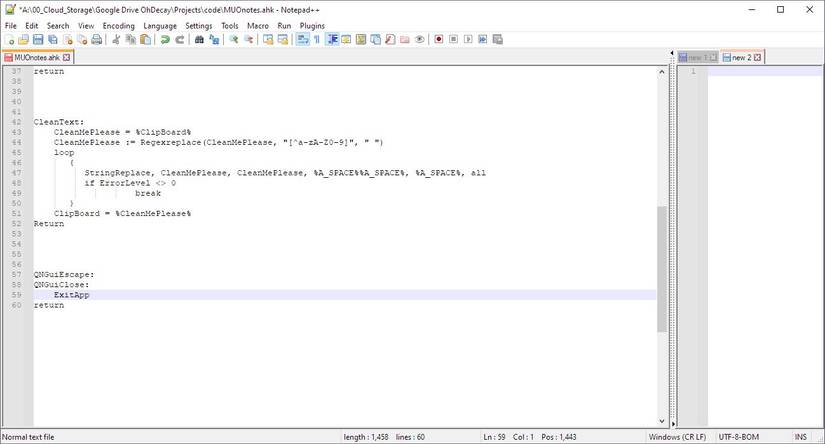Open the Function List panel icon
This screenshot has width=825, height=444.
pos(390,39)
